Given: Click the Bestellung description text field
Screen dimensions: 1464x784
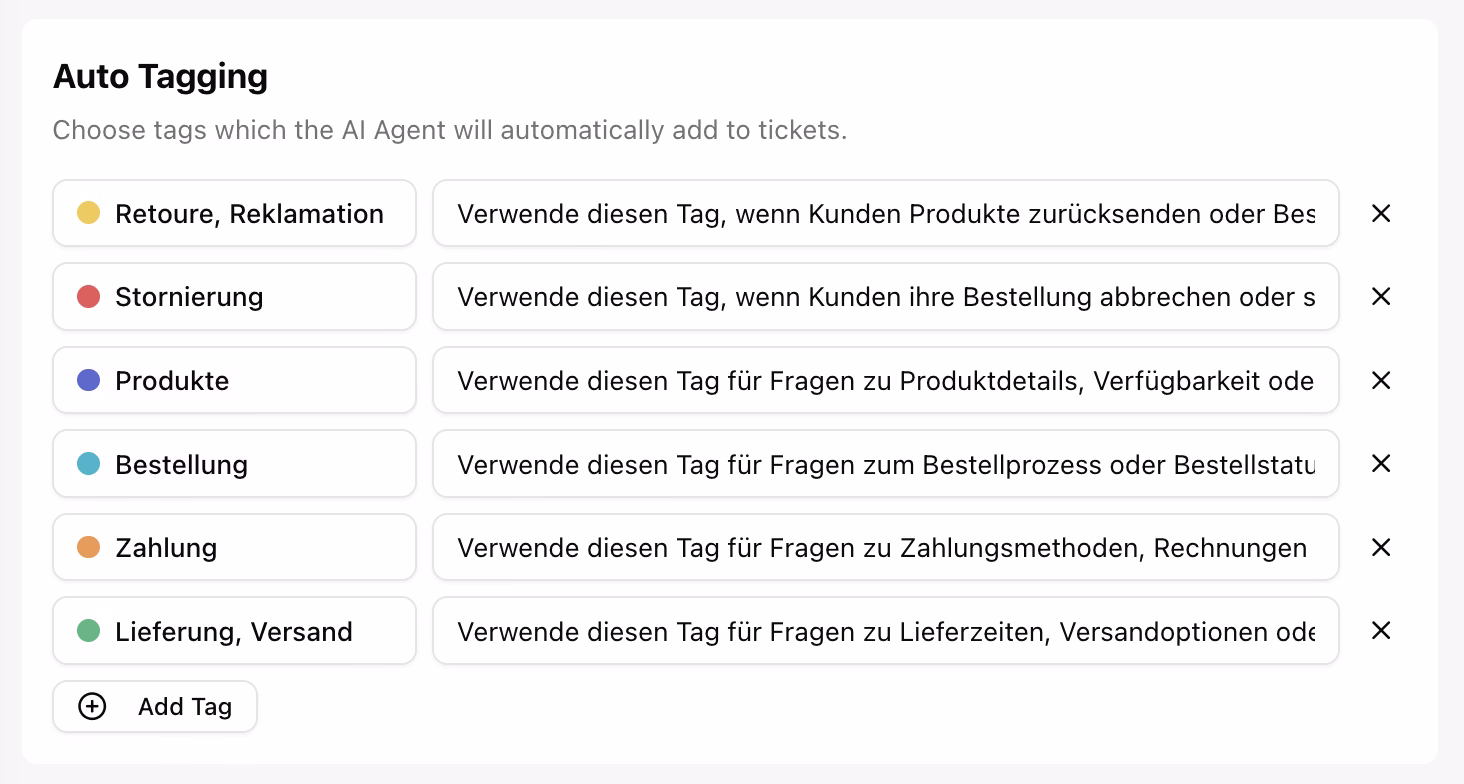Looking at the screenshot, I should coord(885,464).
